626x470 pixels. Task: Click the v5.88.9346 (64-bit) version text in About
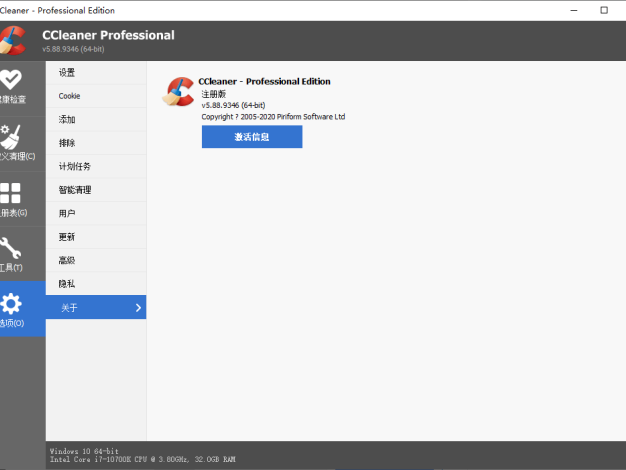click(233, 105)
